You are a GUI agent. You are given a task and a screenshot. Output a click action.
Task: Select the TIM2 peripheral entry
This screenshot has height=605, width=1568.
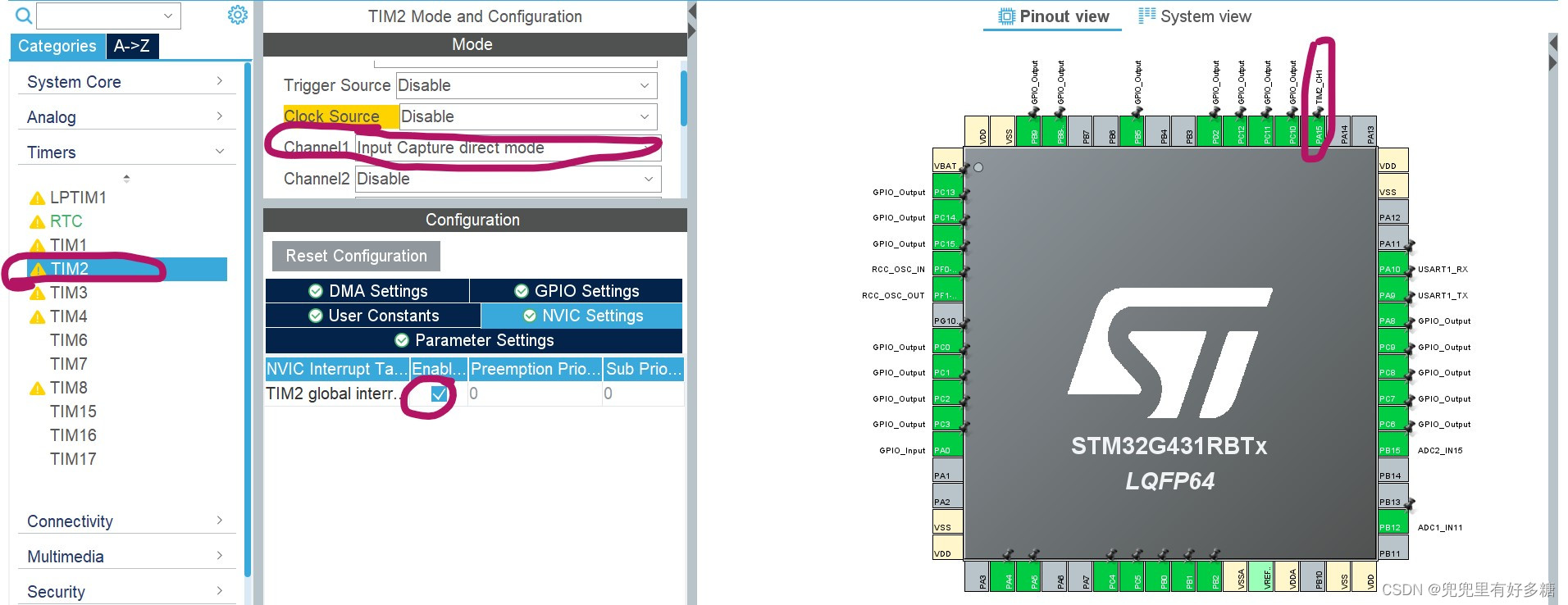coord(127,269)
